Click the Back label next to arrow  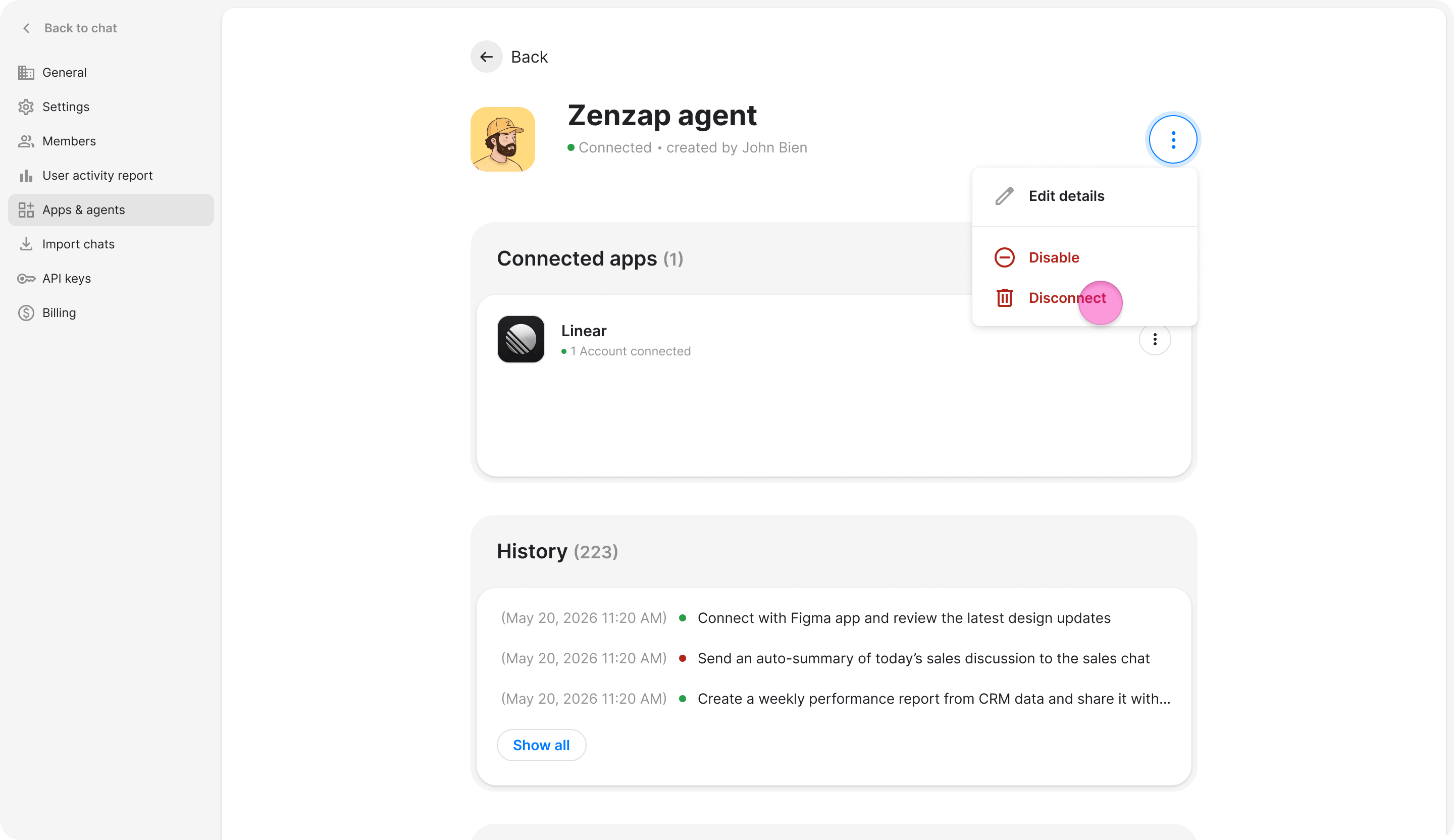click(529, 57)
